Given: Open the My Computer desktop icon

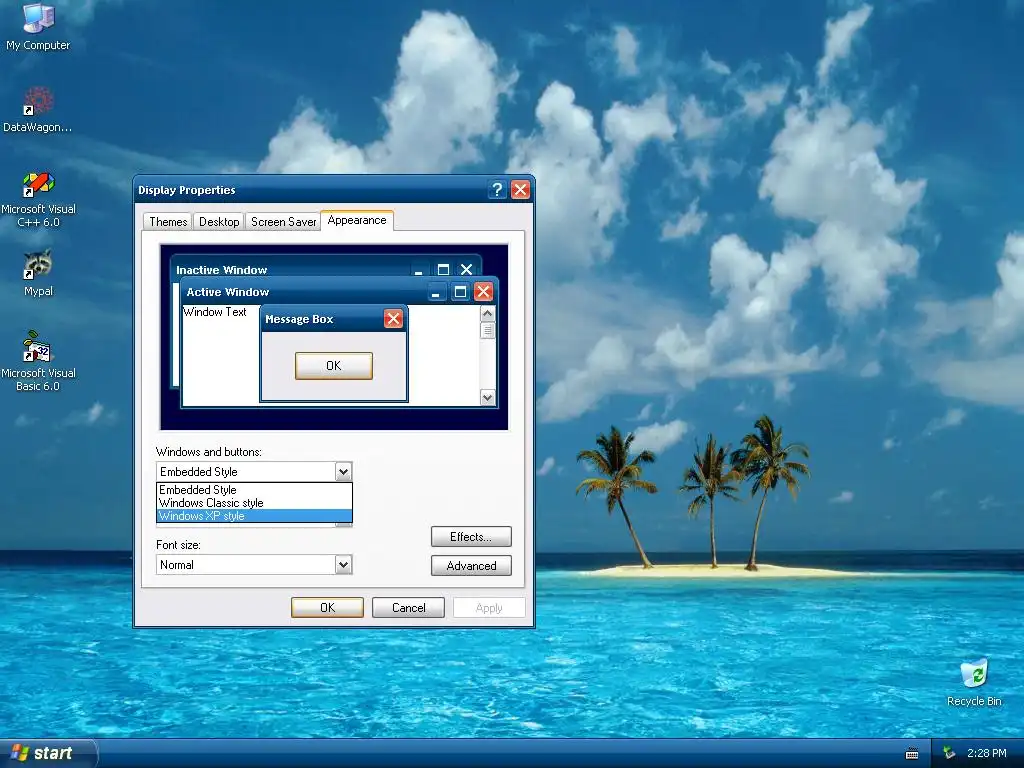Looking at the screenshot, I should pyautogui.click(x=38, y=26).
